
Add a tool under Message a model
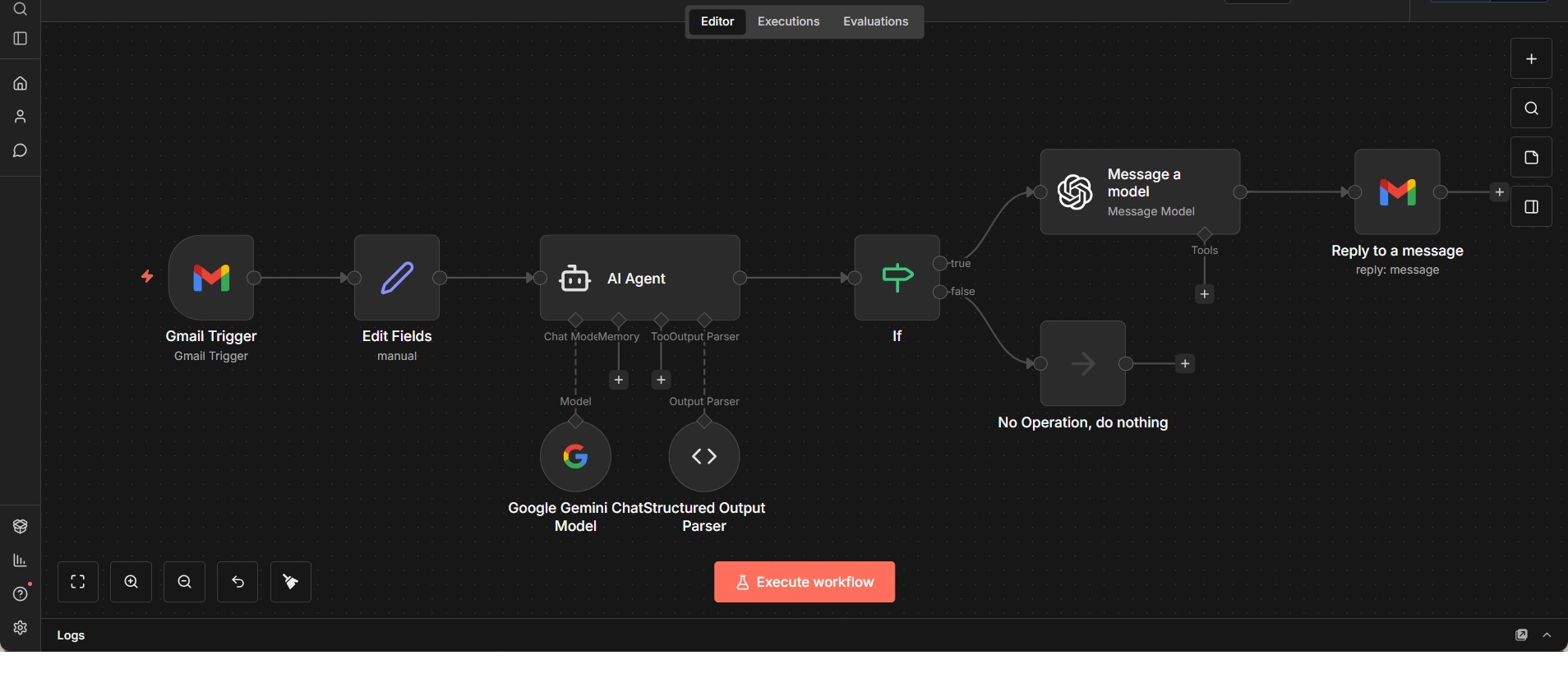tap(1204, 294)
